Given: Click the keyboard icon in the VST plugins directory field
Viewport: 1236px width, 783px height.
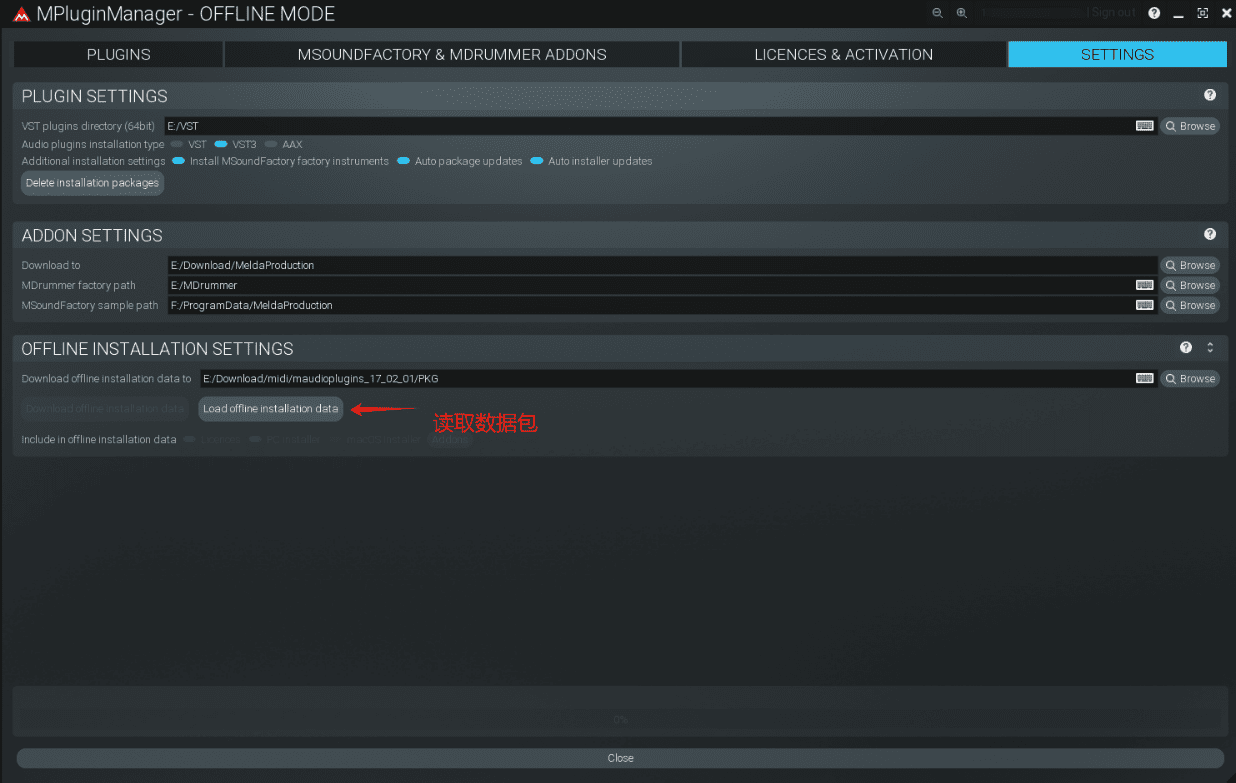Looking at the screenshot, I should tap(1145, 126).
